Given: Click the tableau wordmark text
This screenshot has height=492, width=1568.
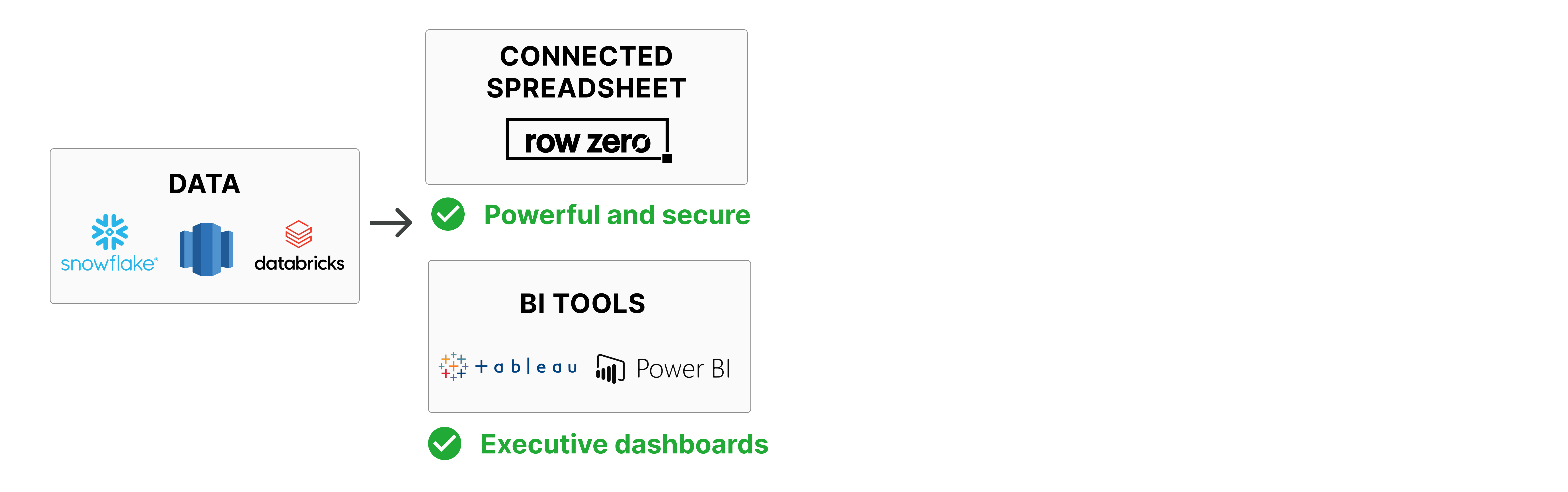Looking at the screenshot, I should click(526, 367).
